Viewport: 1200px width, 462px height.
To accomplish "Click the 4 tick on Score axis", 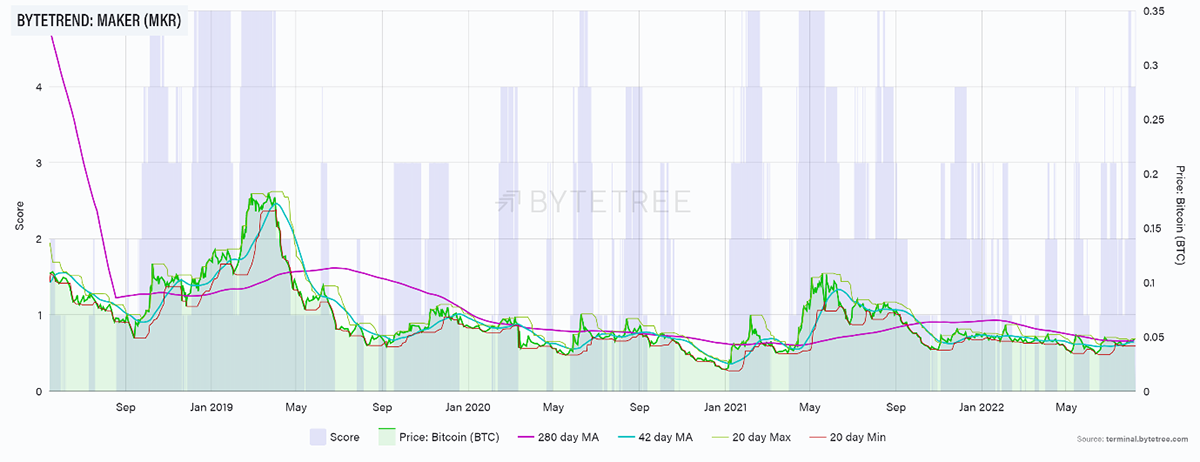I will tap(38, 87).
